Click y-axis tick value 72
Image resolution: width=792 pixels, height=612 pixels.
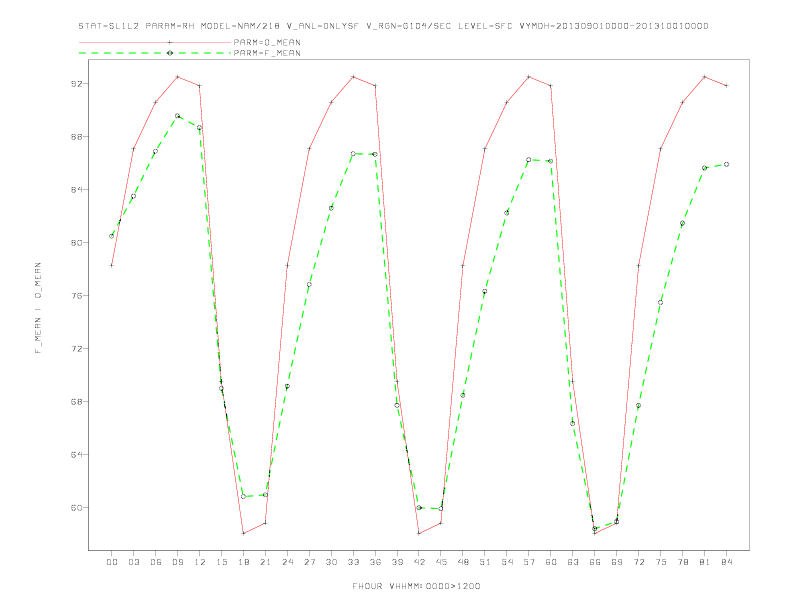(x=76, y=349)
